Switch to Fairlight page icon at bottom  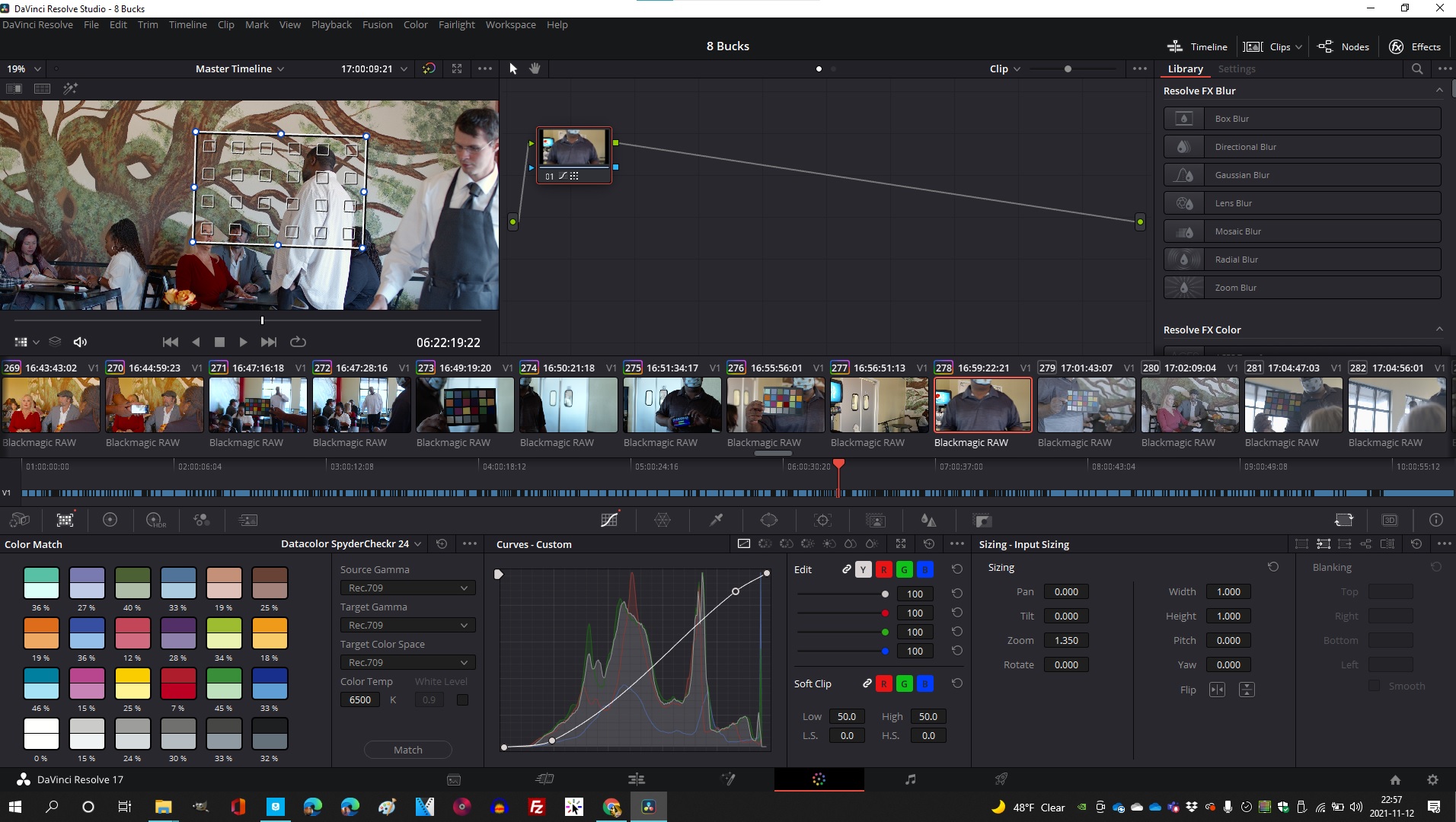910,779
